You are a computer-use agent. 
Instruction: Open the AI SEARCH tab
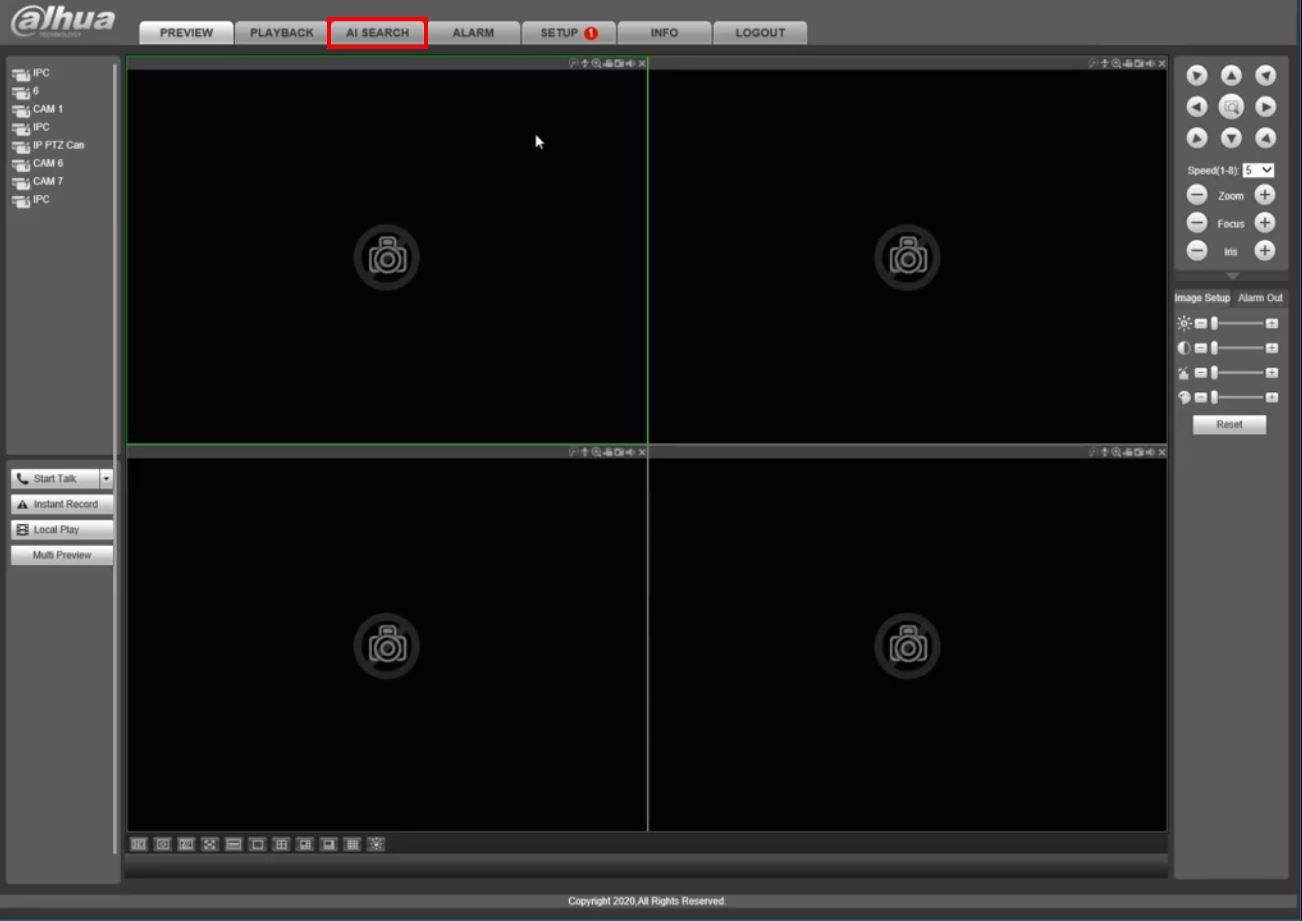(378, 33)
